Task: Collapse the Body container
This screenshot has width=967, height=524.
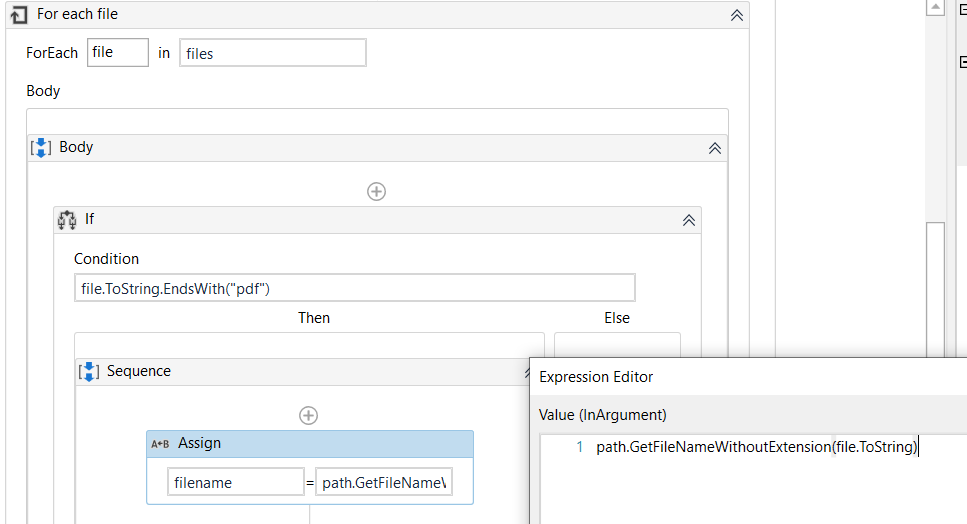Action: [714, 147]
